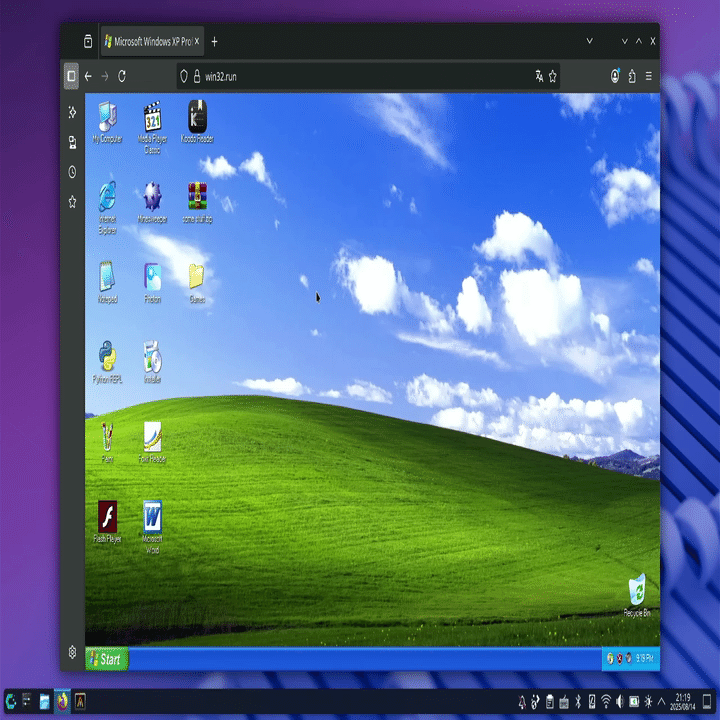This screenshot has height=720, width=720.
Task: Open the file manager in the KDE taskbar
Action: pos(44,701)
